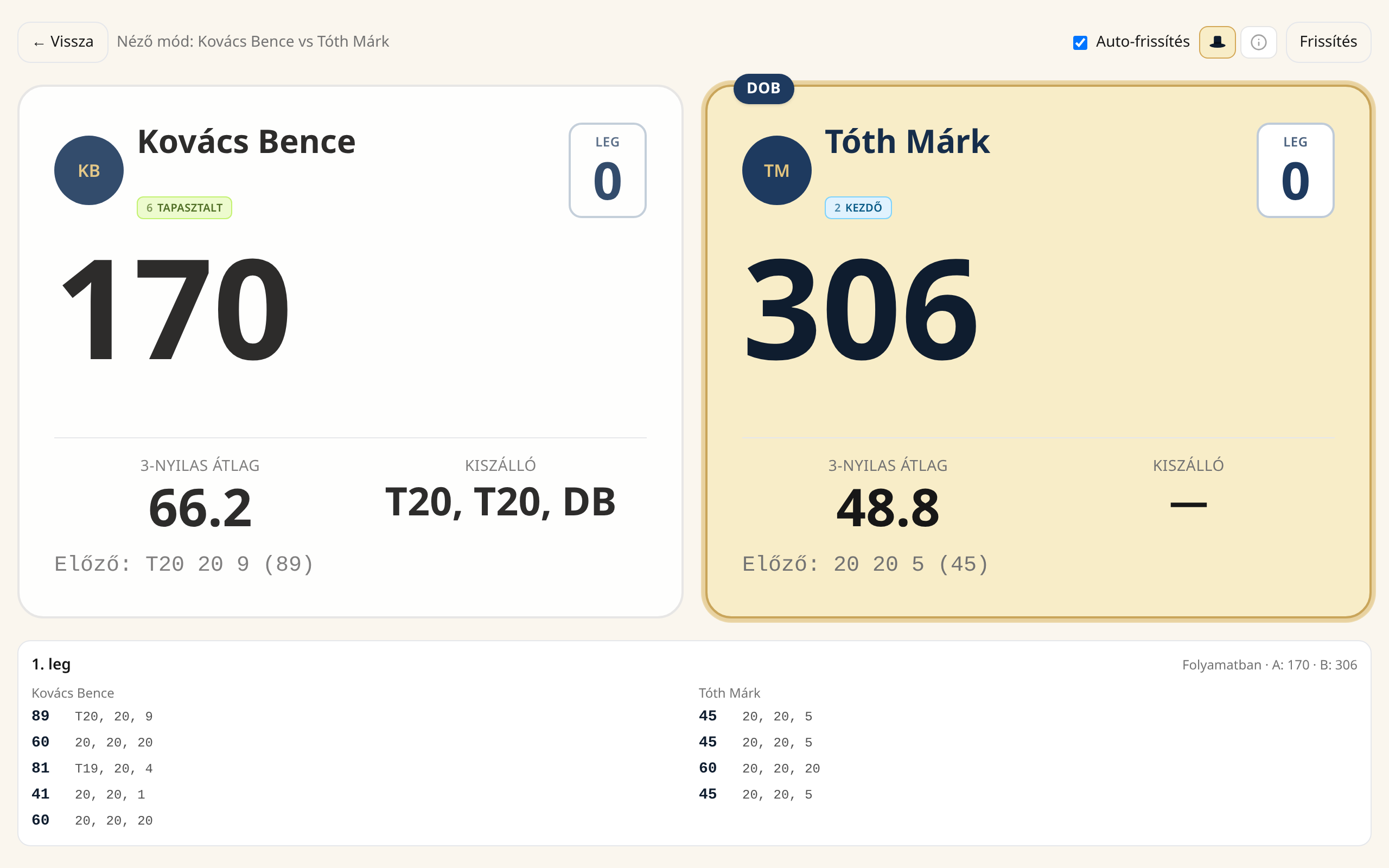Click the DOB throwing indicator badge

[763, 88]
